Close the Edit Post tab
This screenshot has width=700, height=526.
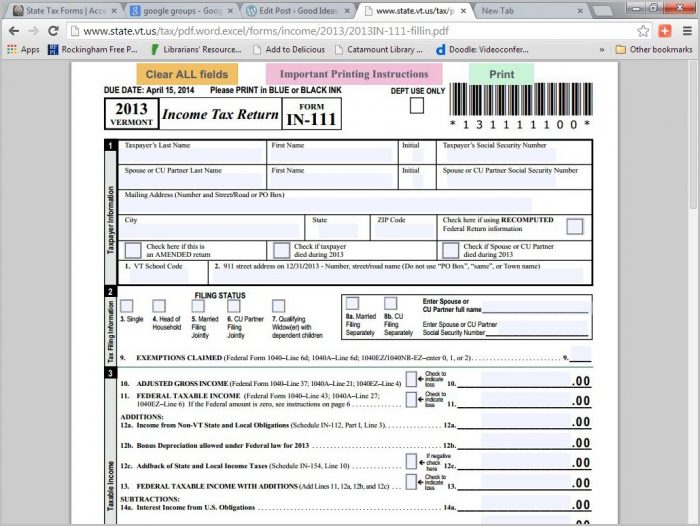tap(347, 11)
